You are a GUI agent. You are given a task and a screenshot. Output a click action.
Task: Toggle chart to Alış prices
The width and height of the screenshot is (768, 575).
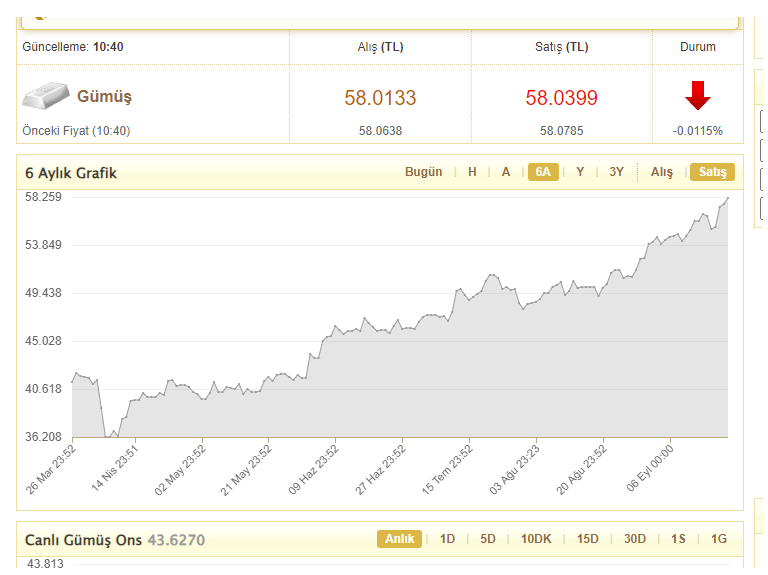[662, 172]
